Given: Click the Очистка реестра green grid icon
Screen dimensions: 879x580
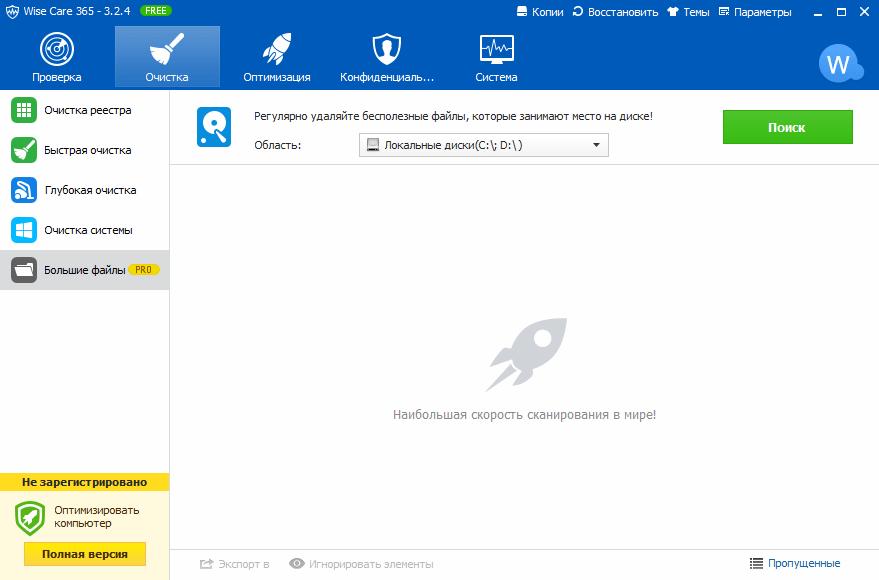Looking at the screenshot, I should [x=24, y=110].
